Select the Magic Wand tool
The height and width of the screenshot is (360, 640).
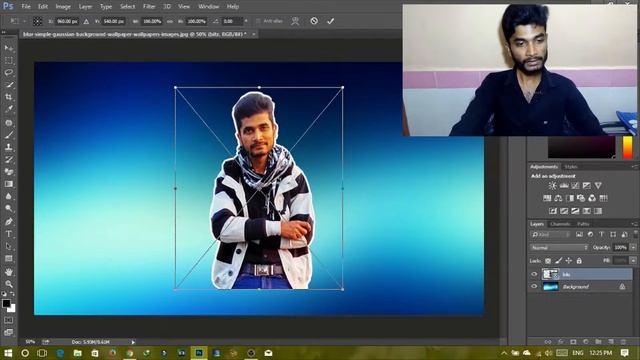pos(9,85)
